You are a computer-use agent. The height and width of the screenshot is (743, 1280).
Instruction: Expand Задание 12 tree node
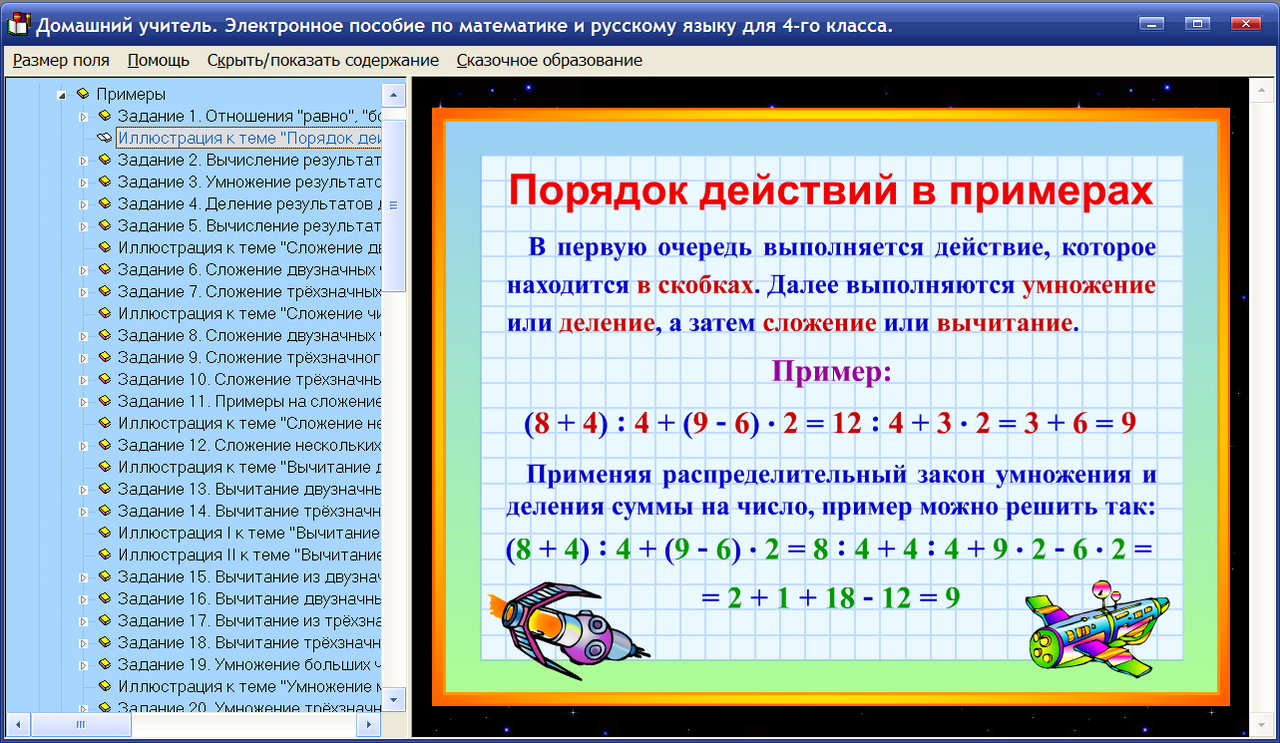(84, 445)
